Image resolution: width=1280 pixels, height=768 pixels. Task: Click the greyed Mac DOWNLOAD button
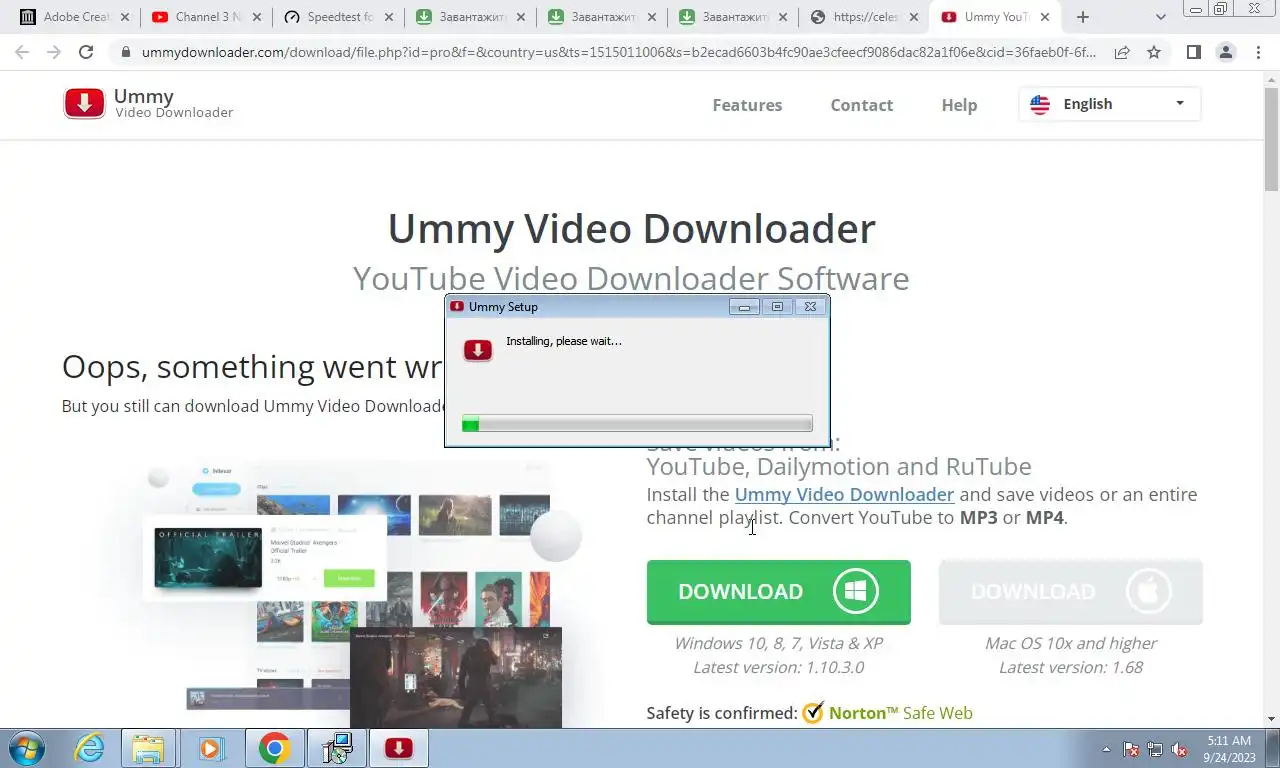(1070, 592)
